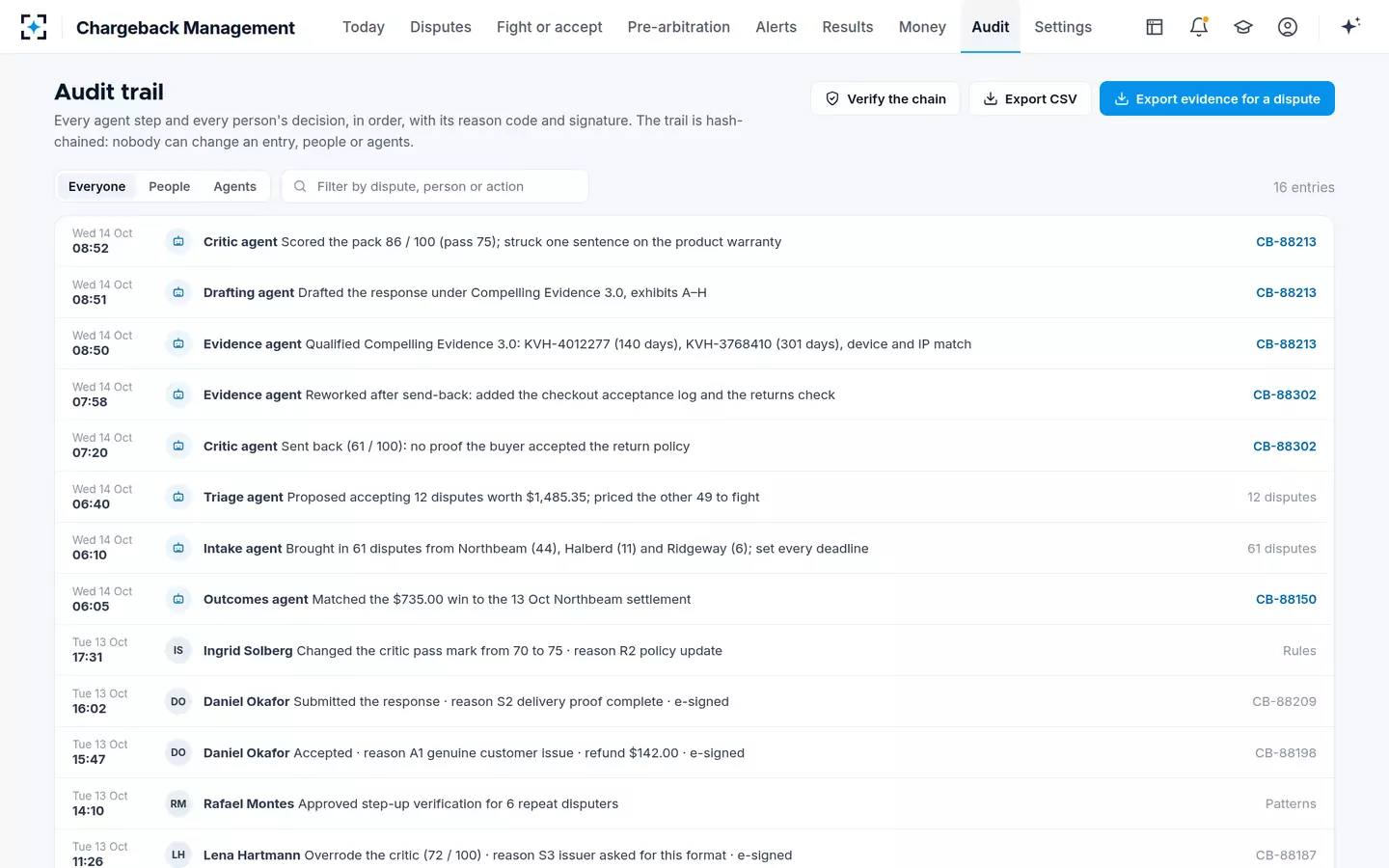The width and height of the screenshot is (1389, 868).
Task: Click the Tue 13 Oct 17:31 timestamp
Action: 100,650
